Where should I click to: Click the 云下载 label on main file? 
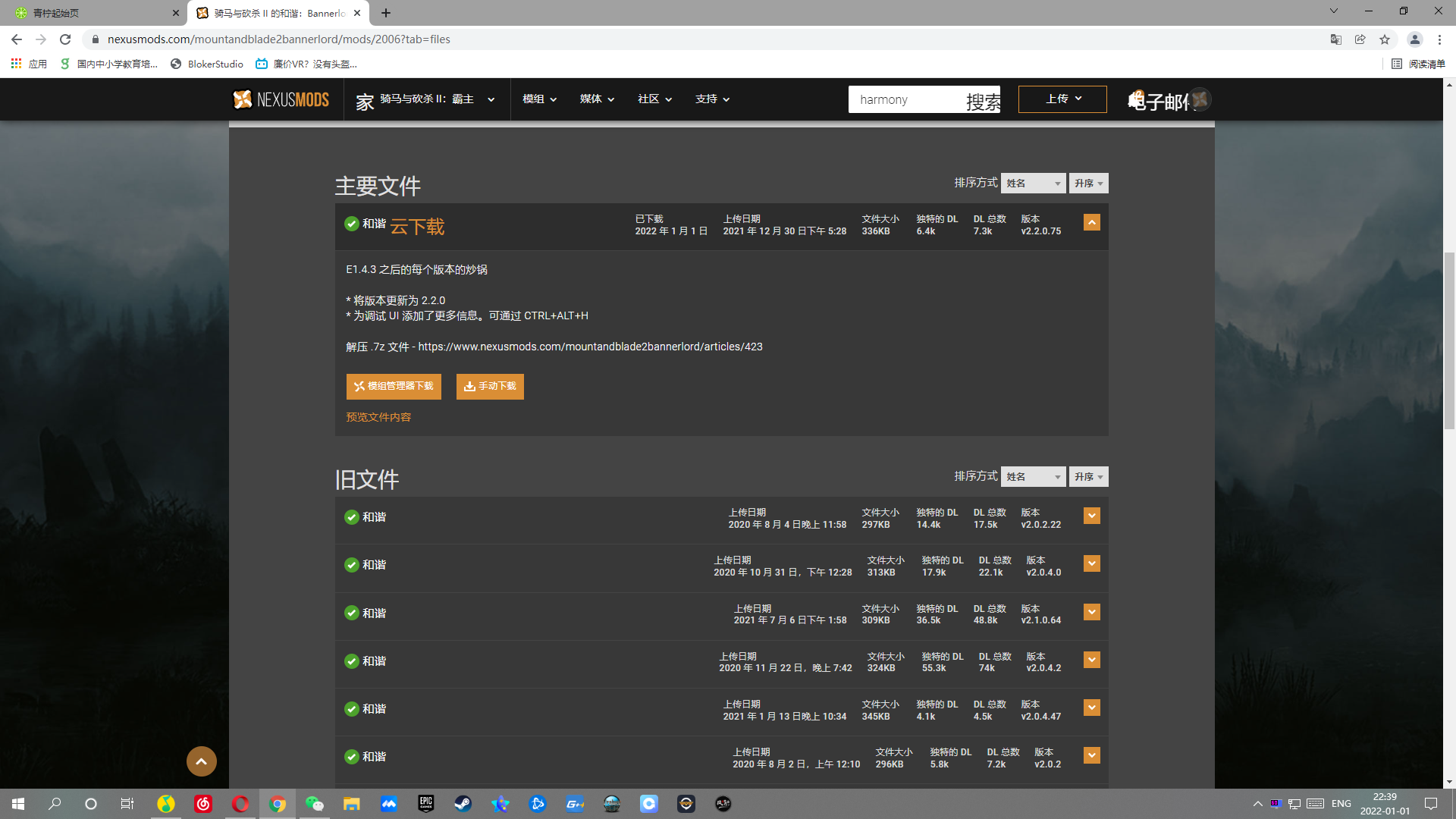(x=417, y=226)
